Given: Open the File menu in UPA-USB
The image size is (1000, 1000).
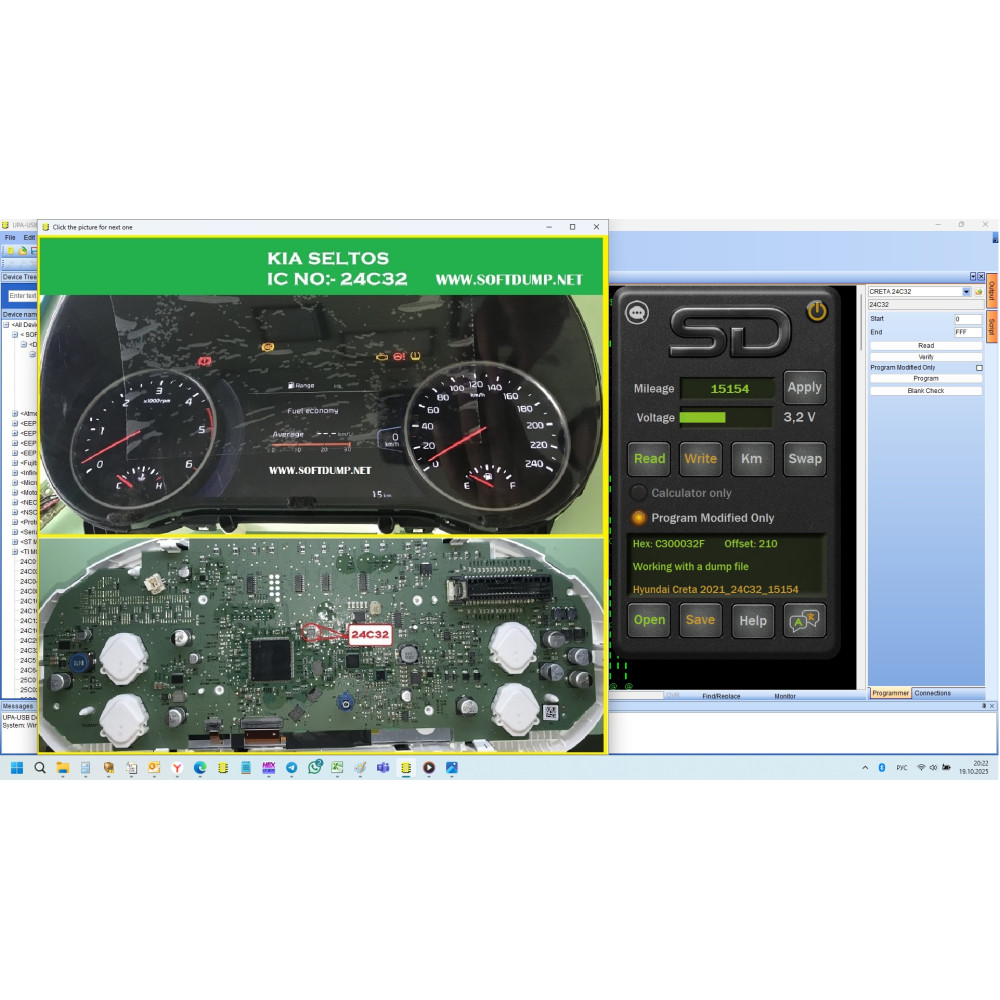Looking at the screenshot, I should tap(10, 237).
